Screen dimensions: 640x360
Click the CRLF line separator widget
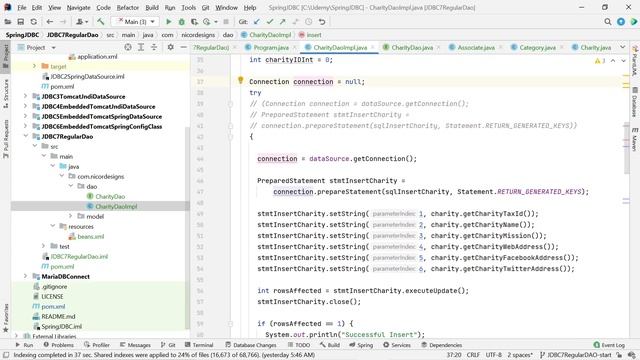tap(473, 355)
